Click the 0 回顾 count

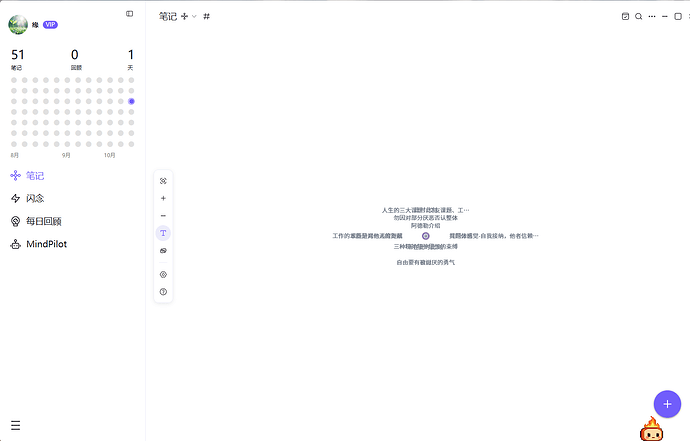(x=75, y=55)
